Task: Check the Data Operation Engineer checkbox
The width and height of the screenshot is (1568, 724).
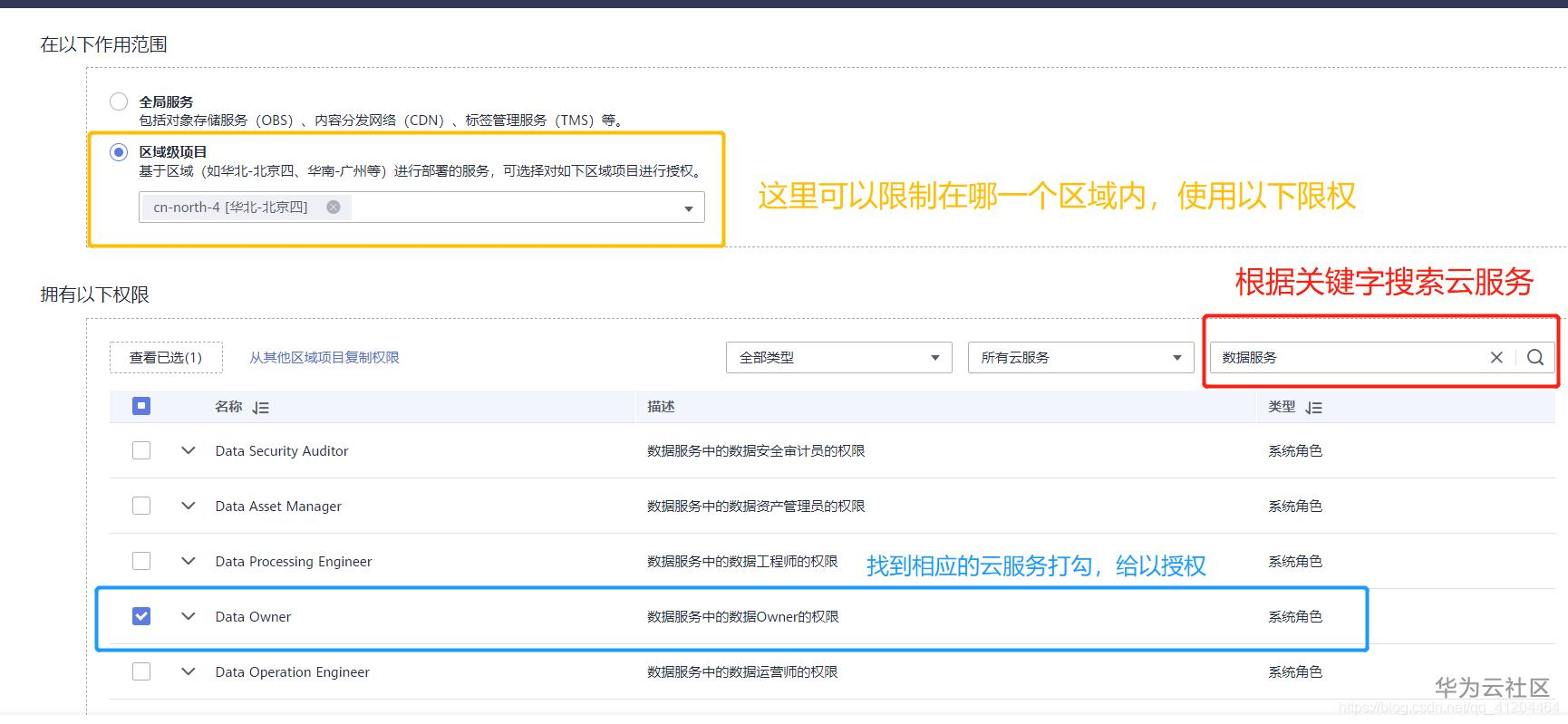Action: point(141,671)
